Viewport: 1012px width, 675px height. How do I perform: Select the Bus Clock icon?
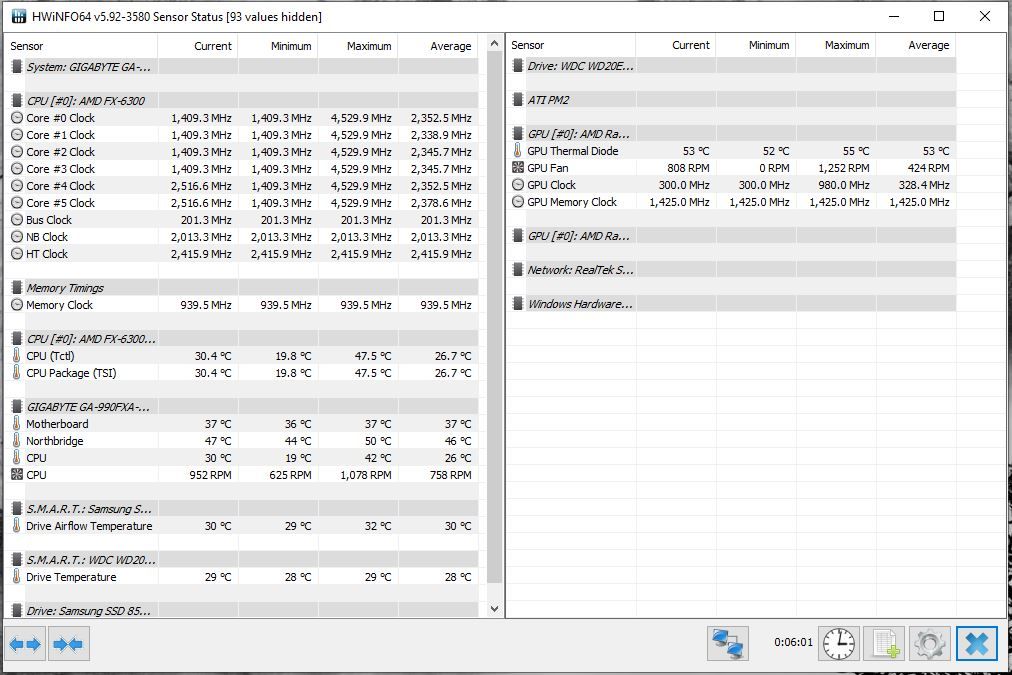17,220
